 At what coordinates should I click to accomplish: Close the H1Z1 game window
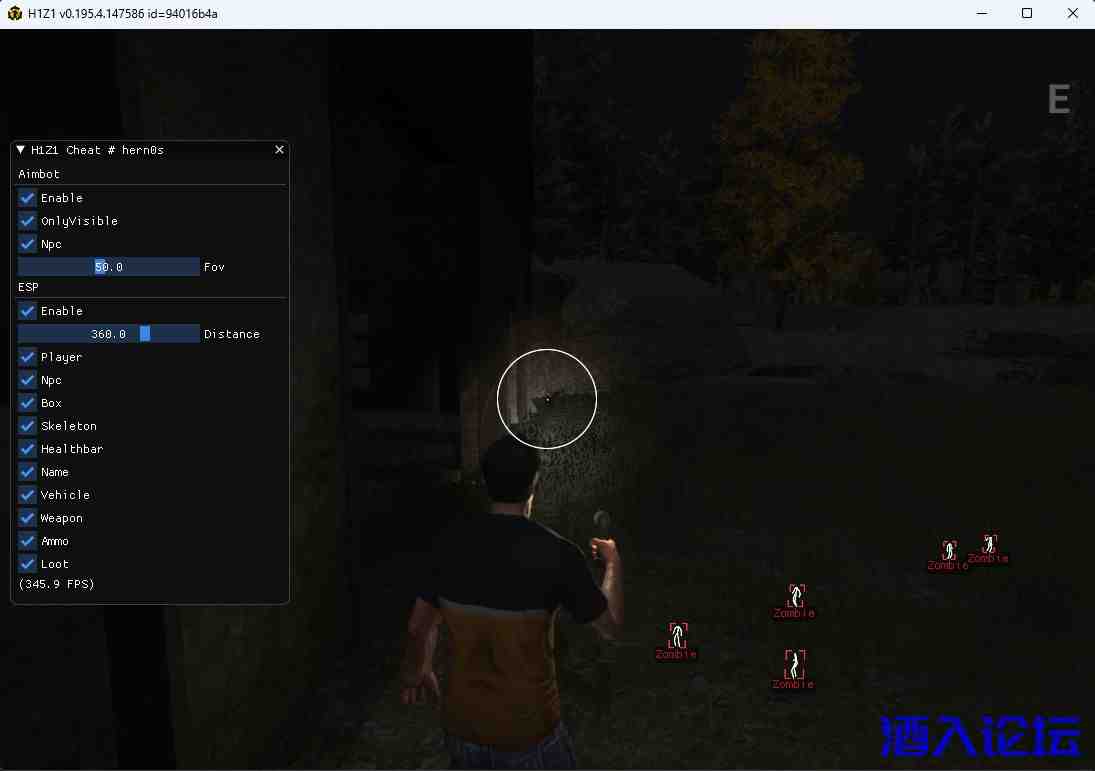click(x=1073, y=13)
